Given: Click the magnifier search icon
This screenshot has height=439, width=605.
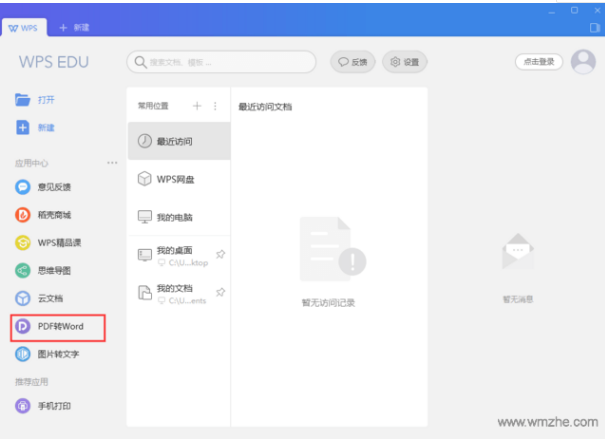Looking at the screenshot, I should [140, 62].
